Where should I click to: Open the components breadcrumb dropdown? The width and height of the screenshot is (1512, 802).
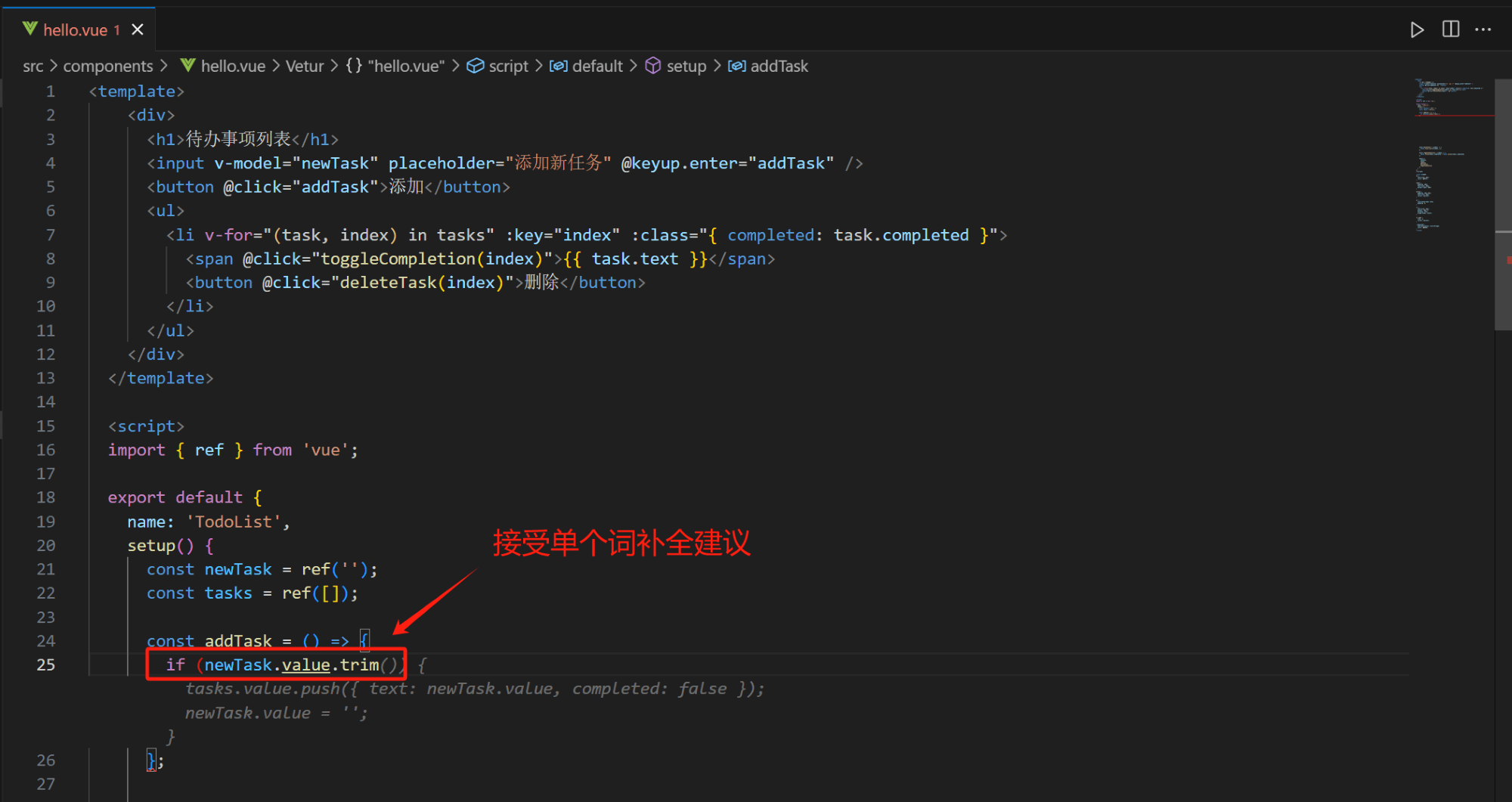tap(108, 67)
